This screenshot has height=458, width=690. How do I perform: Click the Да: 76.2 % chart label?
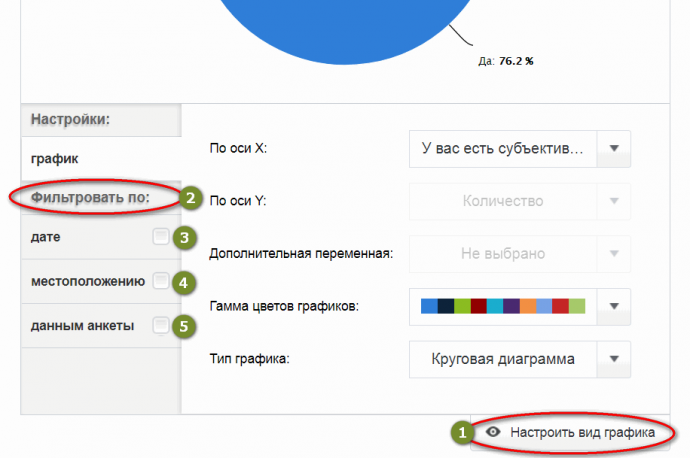pyautogui.click(x=506, y=61)
